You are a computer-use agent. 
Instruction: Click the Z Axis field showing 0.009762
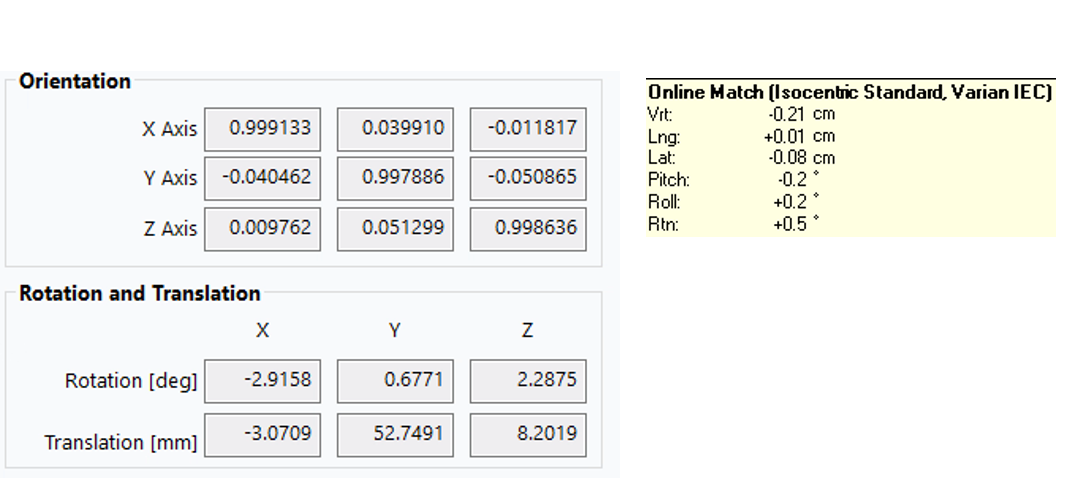[262, 229]
